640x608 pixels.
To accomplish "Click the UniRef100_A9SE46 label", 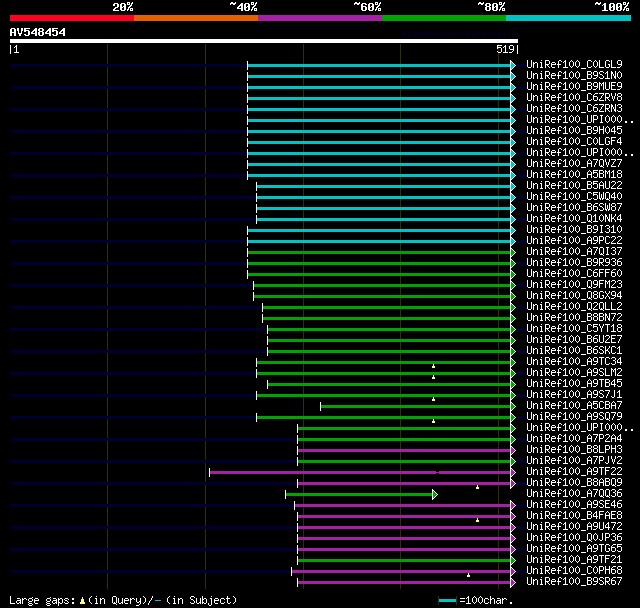I will (574, 505).
